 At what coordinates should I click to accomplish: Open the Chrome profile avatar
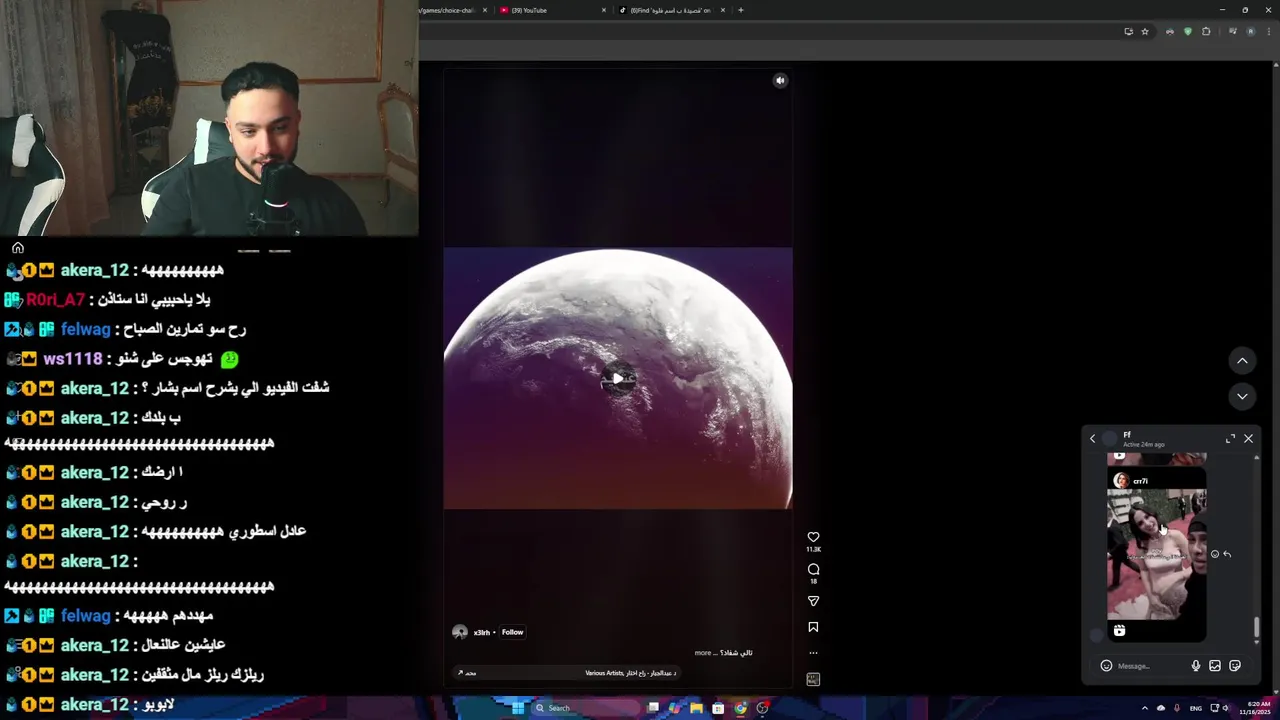coord(1250,32)
